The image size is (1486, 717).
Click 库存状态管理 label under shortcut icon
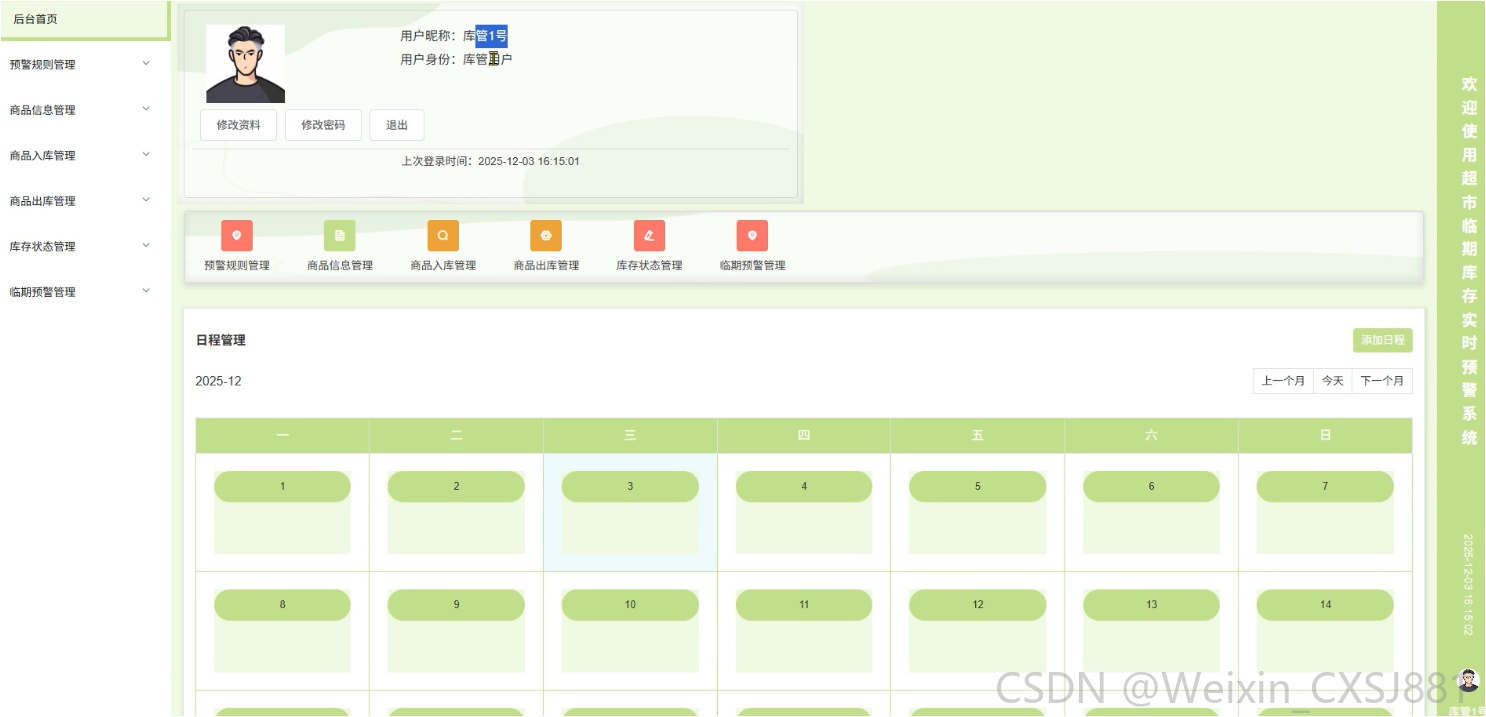(x=650, y=266)
